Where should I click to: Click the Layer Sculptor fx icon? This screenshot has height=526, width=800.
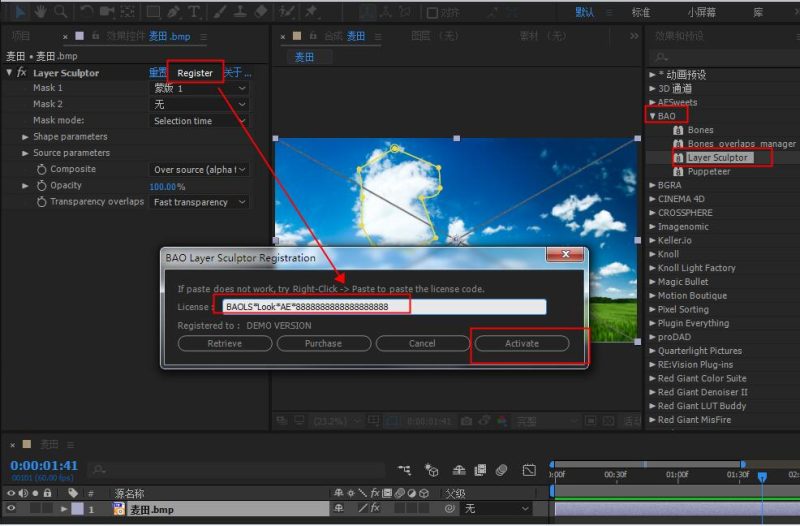pyautogui.click(x=21, y=72)
